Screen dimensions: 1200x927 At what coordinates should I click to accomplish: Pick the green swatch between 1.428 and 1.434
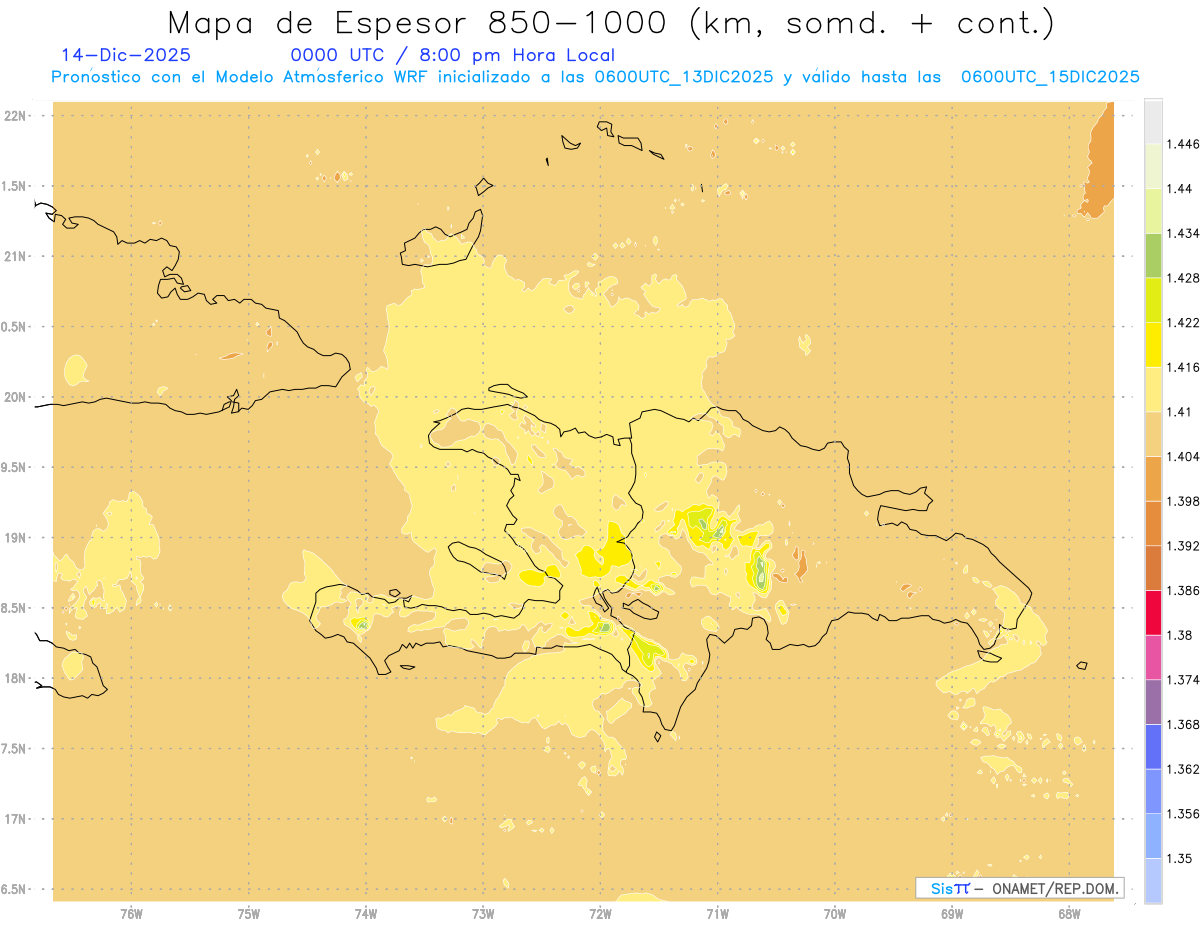tap(1153, 255)
